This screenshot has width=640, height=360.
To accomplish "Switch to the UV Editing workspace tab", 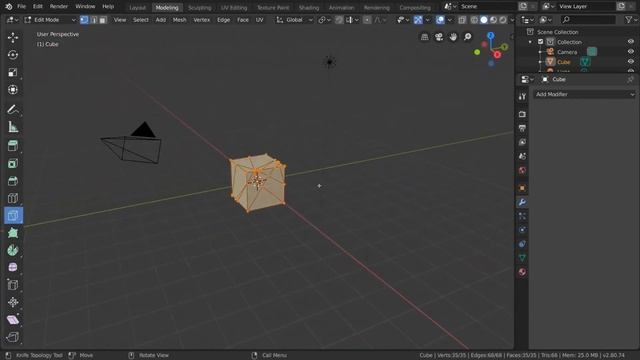I will pyautogui.click(x=234, y=7).
